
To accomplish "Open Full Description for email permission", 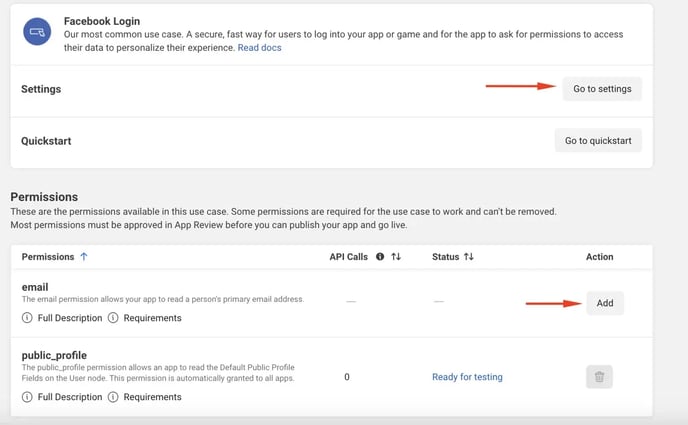I will coord(70,318).
